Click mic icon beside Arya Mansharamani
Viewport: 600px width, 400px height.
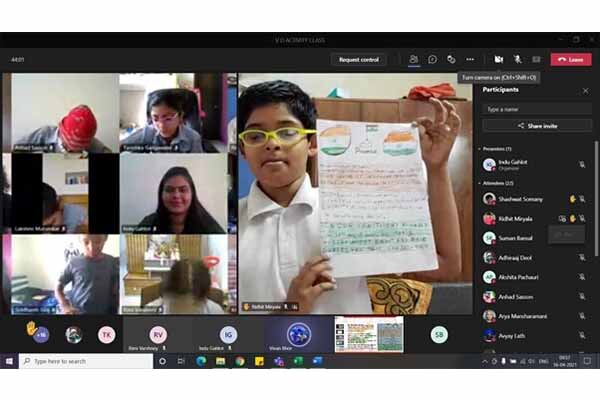point(582,316)
